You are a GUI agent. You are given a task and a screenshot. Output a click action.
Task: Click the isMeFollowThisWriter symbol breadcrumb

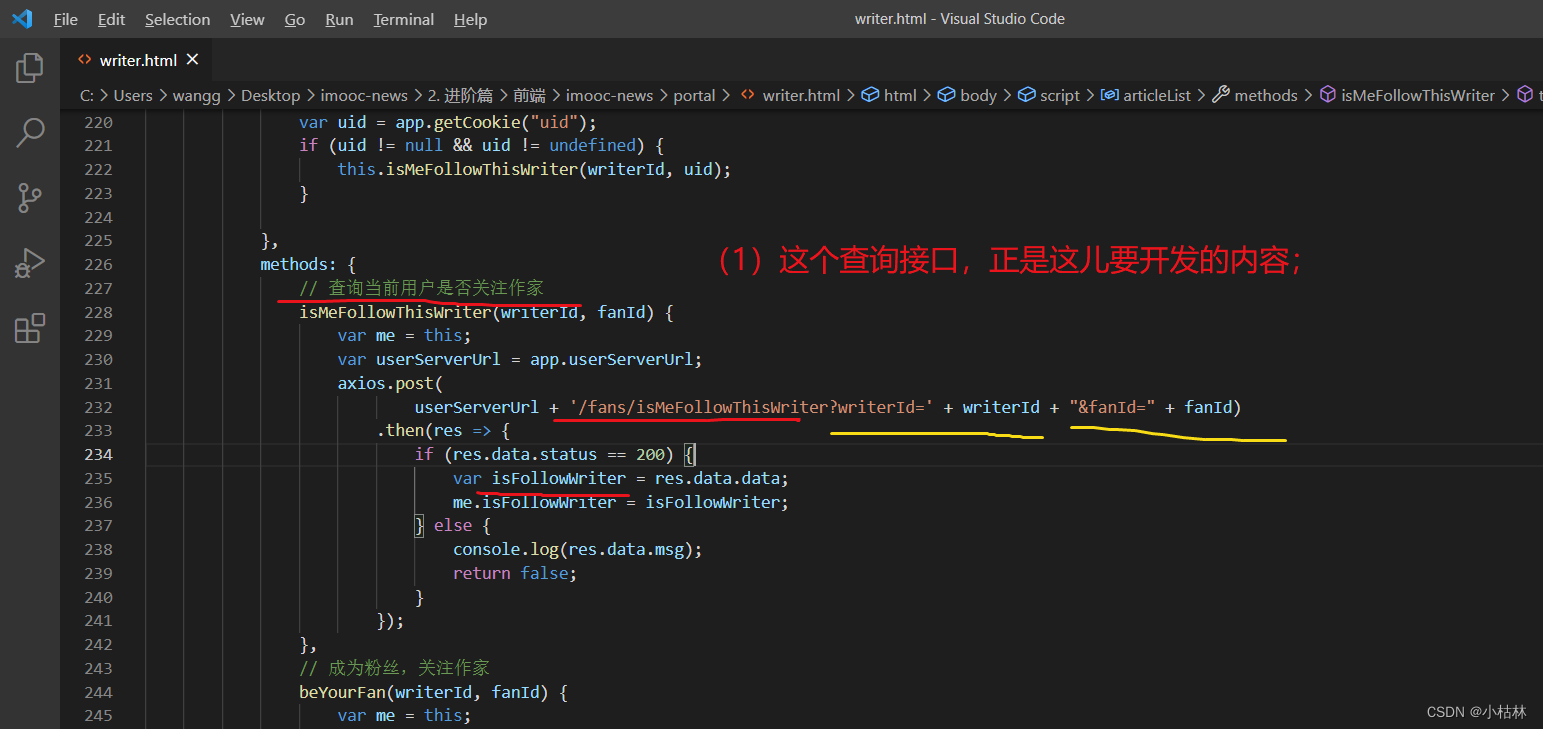1407,95
